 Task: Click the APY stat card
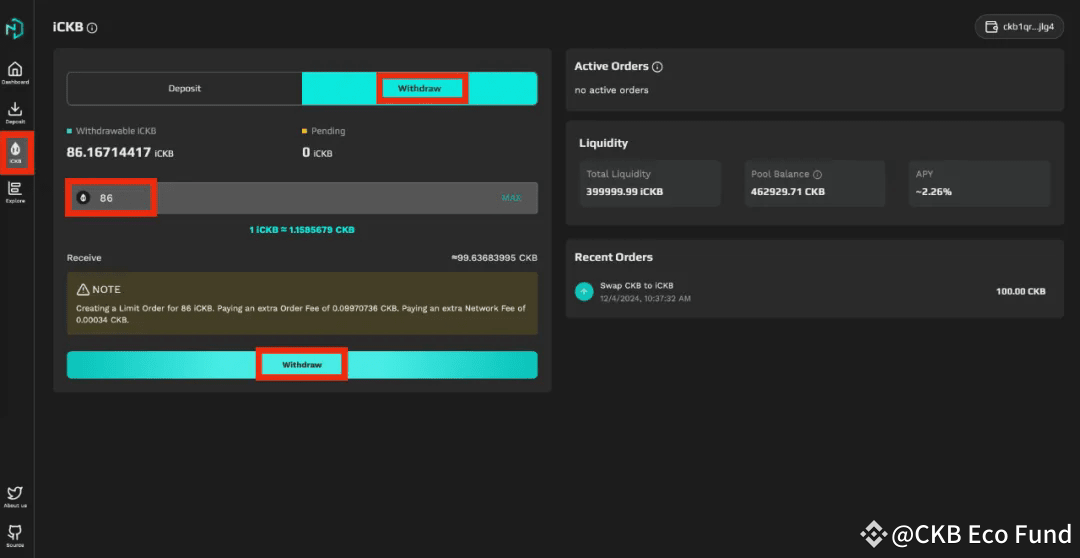pyautogui.click(x=979, y=183)
